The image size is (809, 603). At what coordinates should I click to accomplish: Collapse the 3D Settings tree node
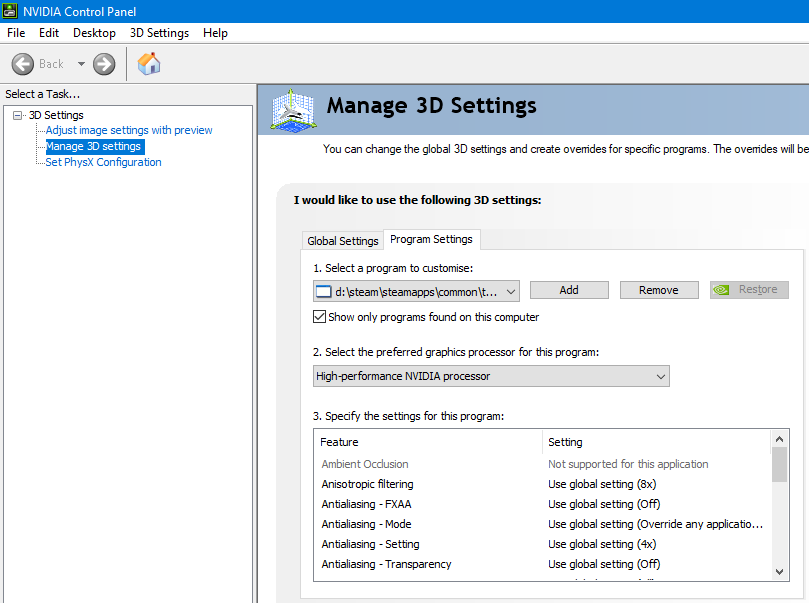(x=17, y=115)
